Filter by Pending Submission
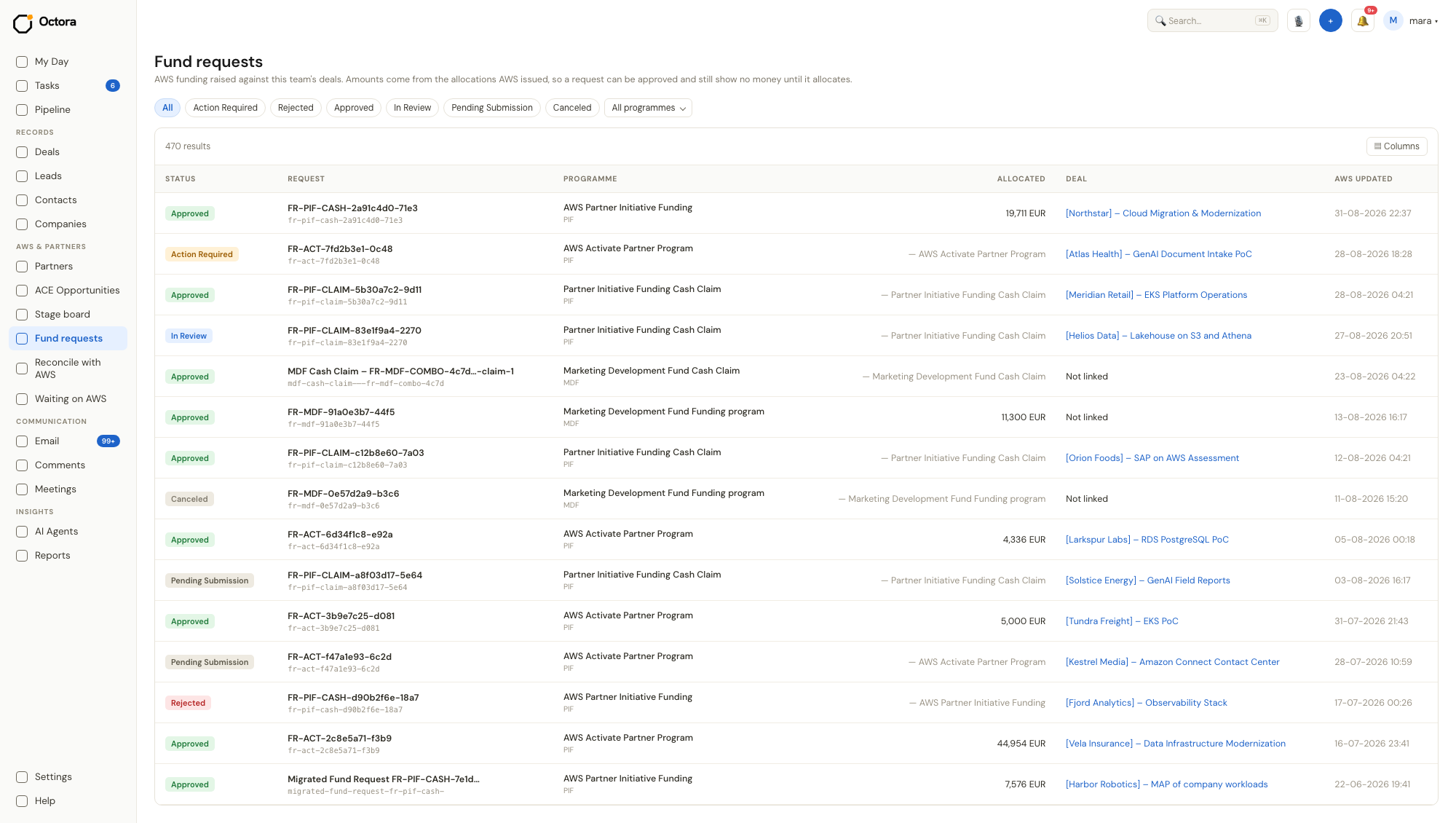1456x823 pixels. pyautogui.click(x=492, y=108)
